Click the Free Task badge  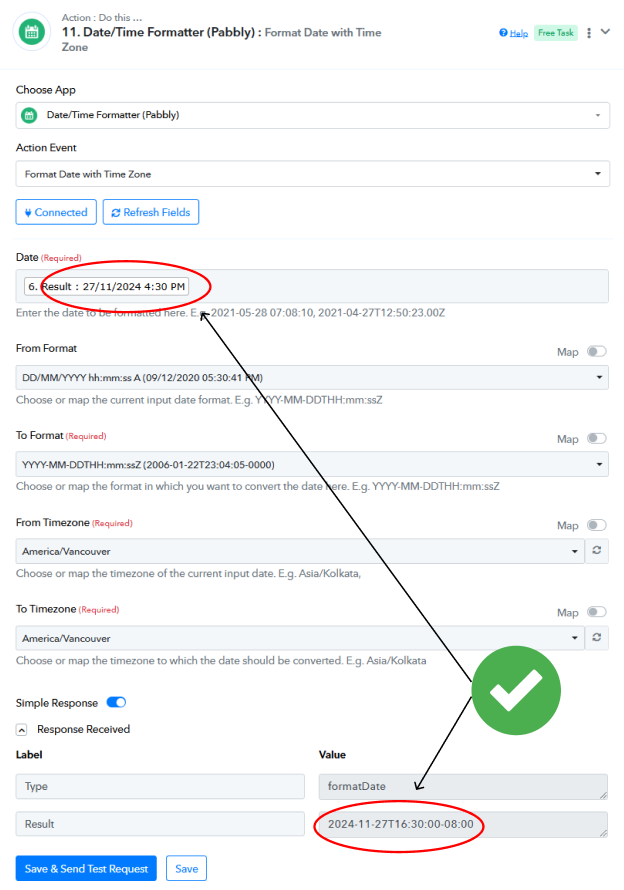coord(555,33)
